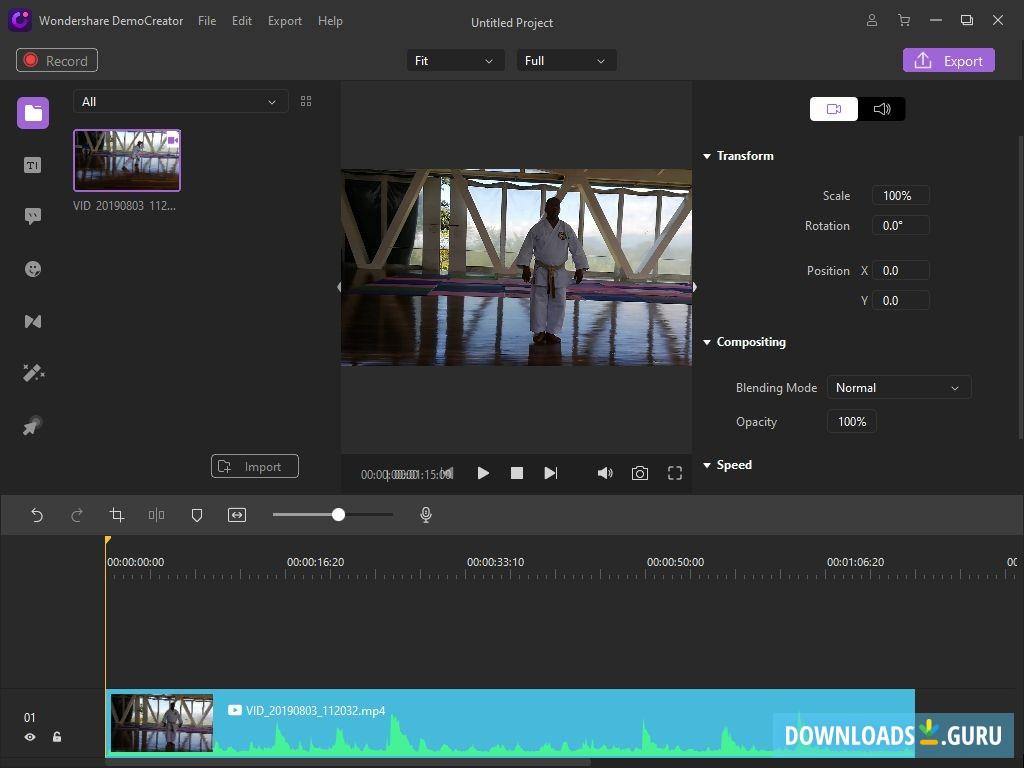Open the Stickers smiley panel
1024x768 pixels.
[33, 269]
